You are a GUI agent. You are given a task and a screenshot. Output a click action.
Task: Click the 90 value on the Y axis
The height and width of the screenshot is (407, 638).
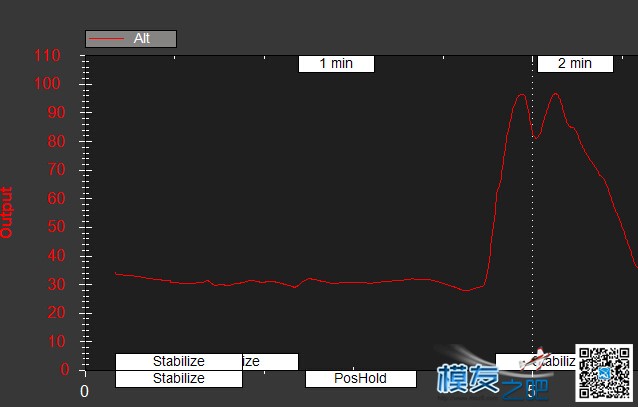[56, 112]
